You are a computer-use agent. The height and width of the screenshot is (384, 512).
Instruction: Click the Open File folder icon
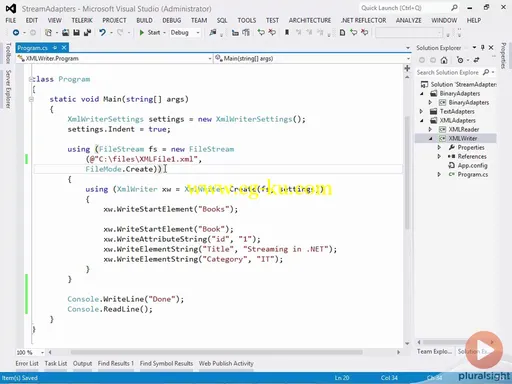pyautogui.click(x=66, y=32)
